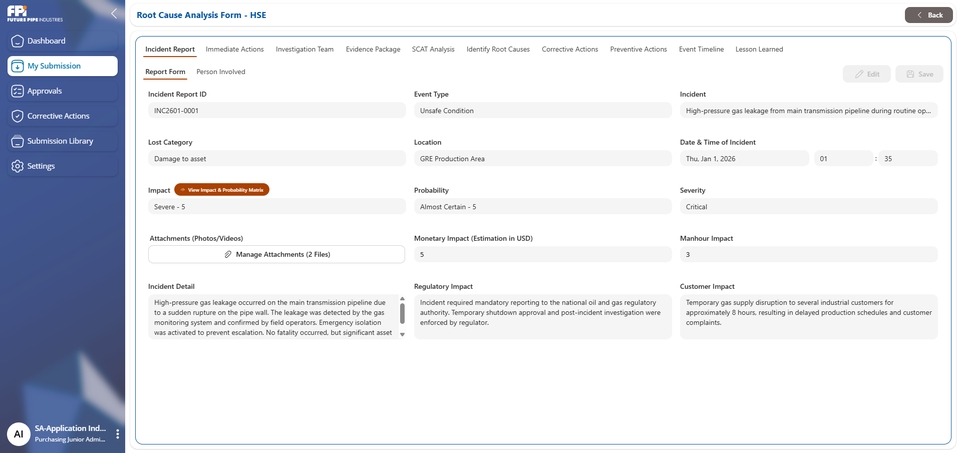Open the Submission Library sidebar icon
Screen dimensions: 960x453
coord(17,141)
